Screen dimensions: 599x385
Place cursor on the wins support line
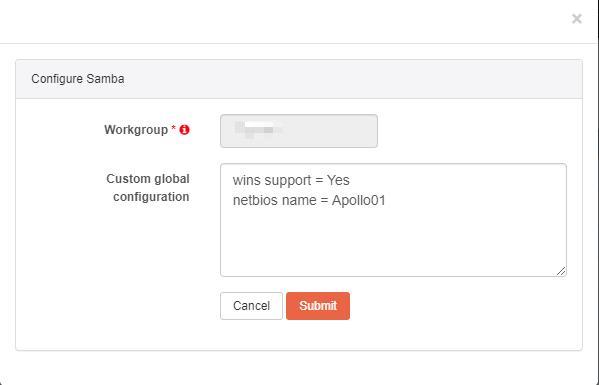291,180
